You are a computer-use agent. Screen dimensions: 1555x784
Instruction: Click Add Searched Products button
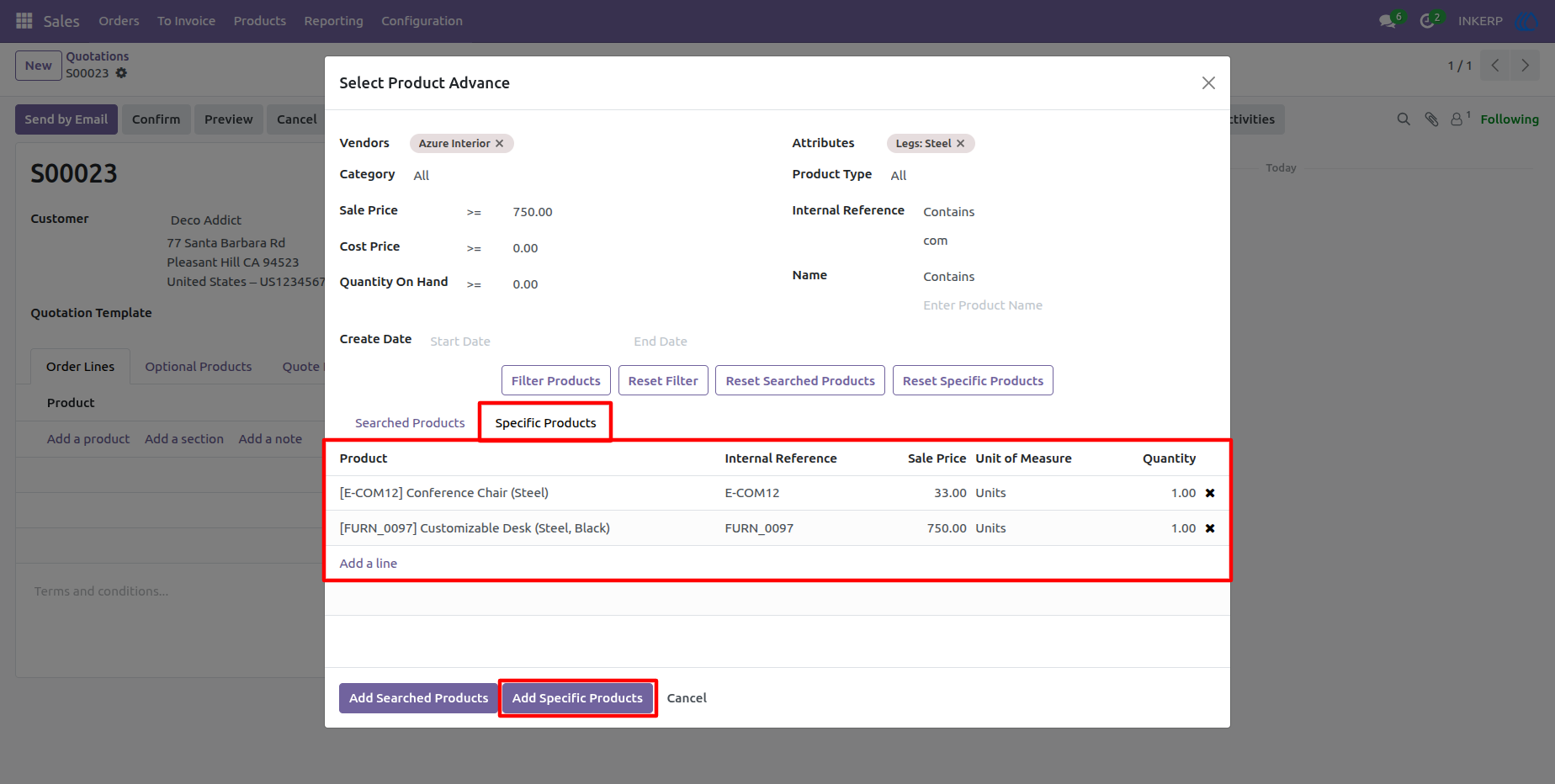click(x=418, y=698)
